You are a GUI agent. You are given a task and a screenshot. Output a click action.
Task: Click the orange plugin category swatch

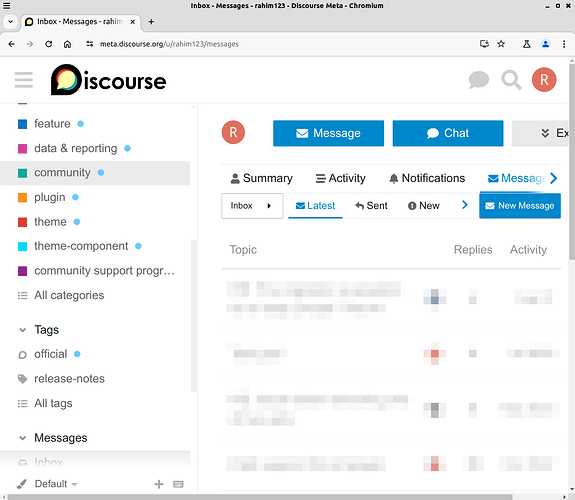tap(22, 197)
